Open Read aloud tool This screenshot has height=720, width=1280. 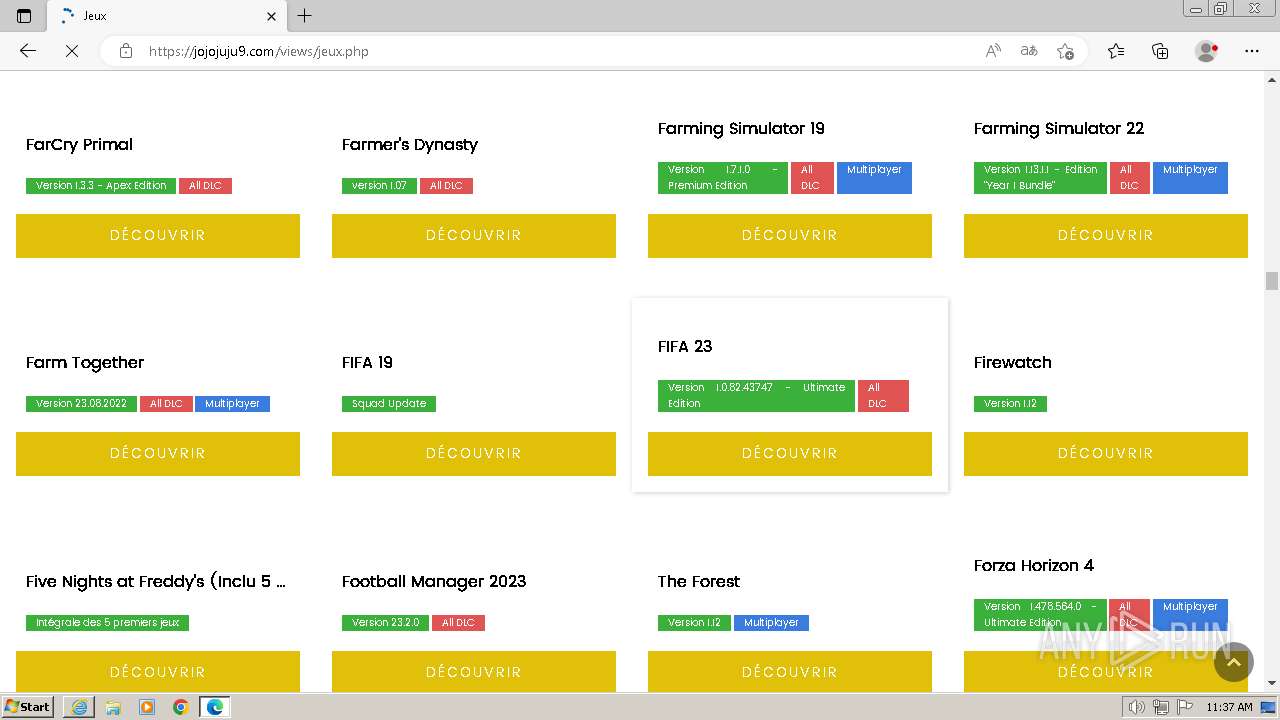click(x=993, y=51)
